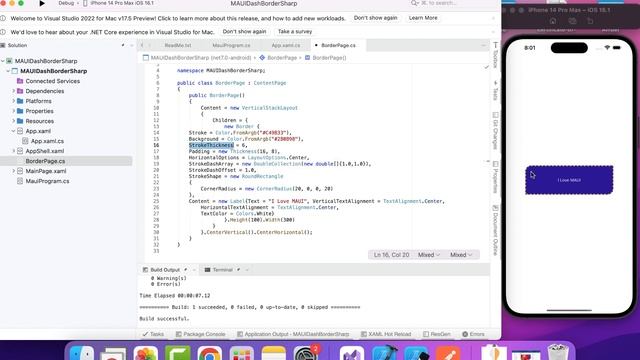Screen dimensions: 640x360
Task: Click the Simulator window Home icon
Action: pos(553,21)
